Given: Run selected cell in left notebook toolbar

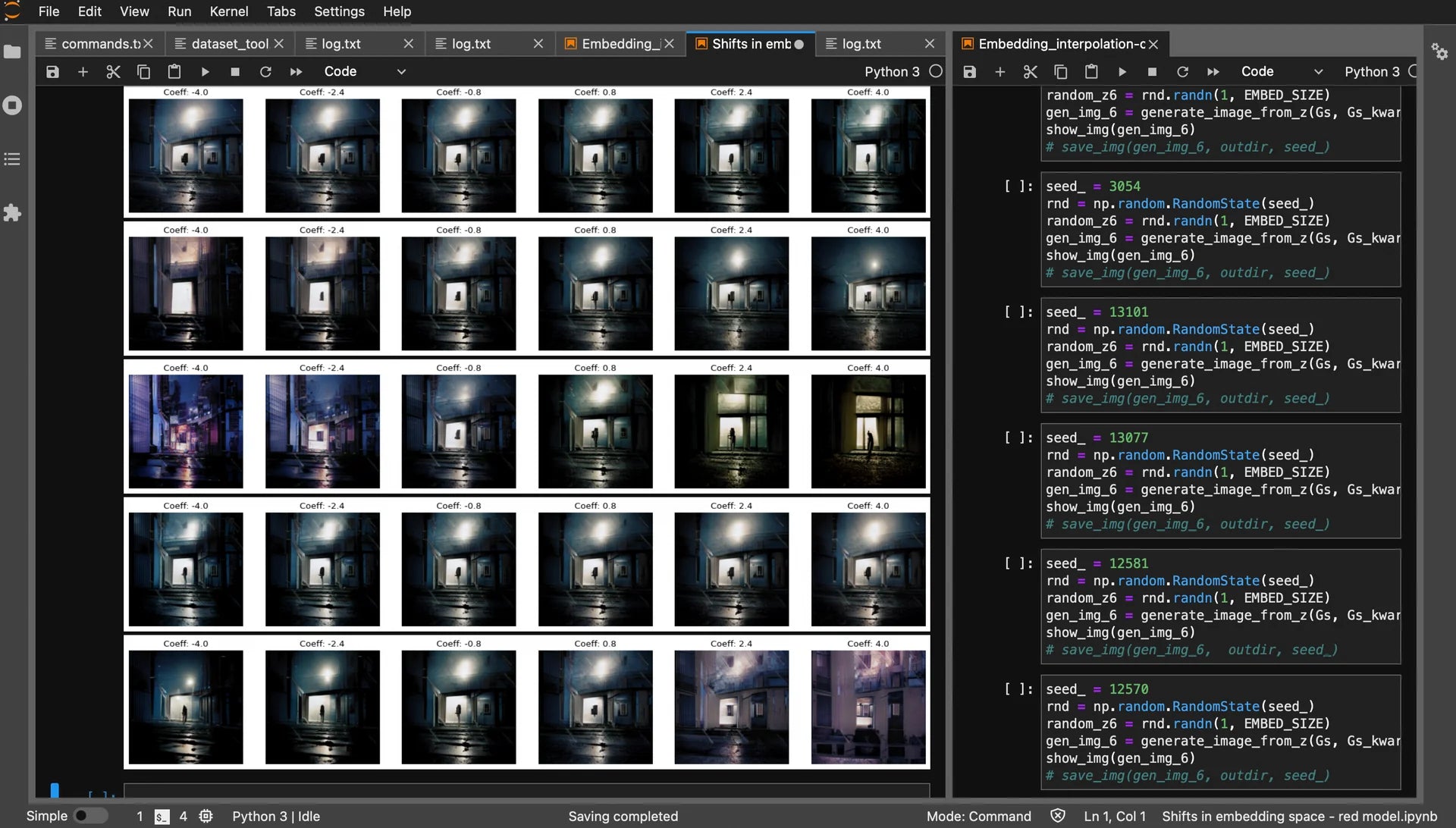Looking at the screenshot, I should pos(205,71).
